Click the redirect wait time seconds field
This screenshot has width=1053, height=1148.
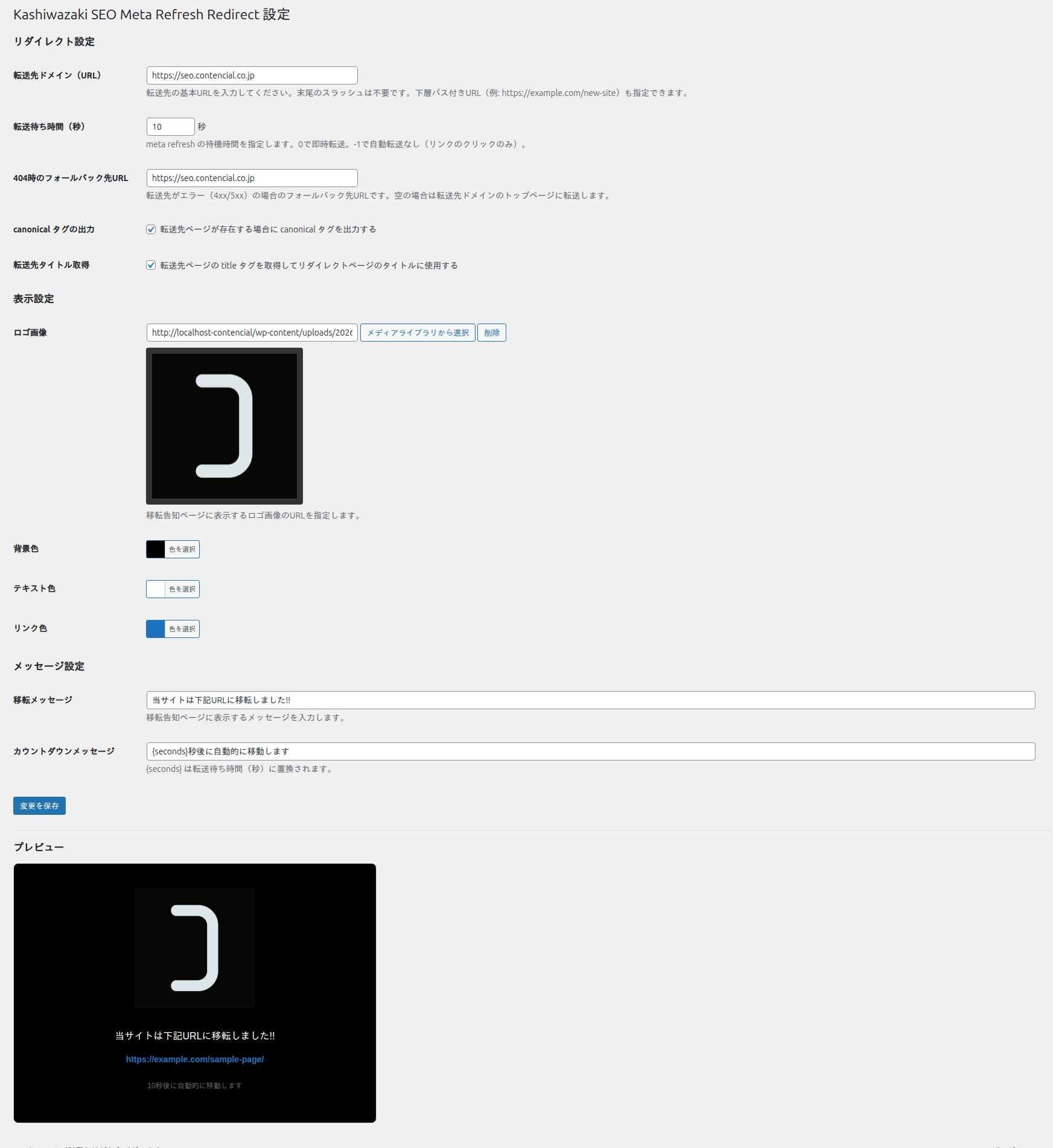coord(170,127)
